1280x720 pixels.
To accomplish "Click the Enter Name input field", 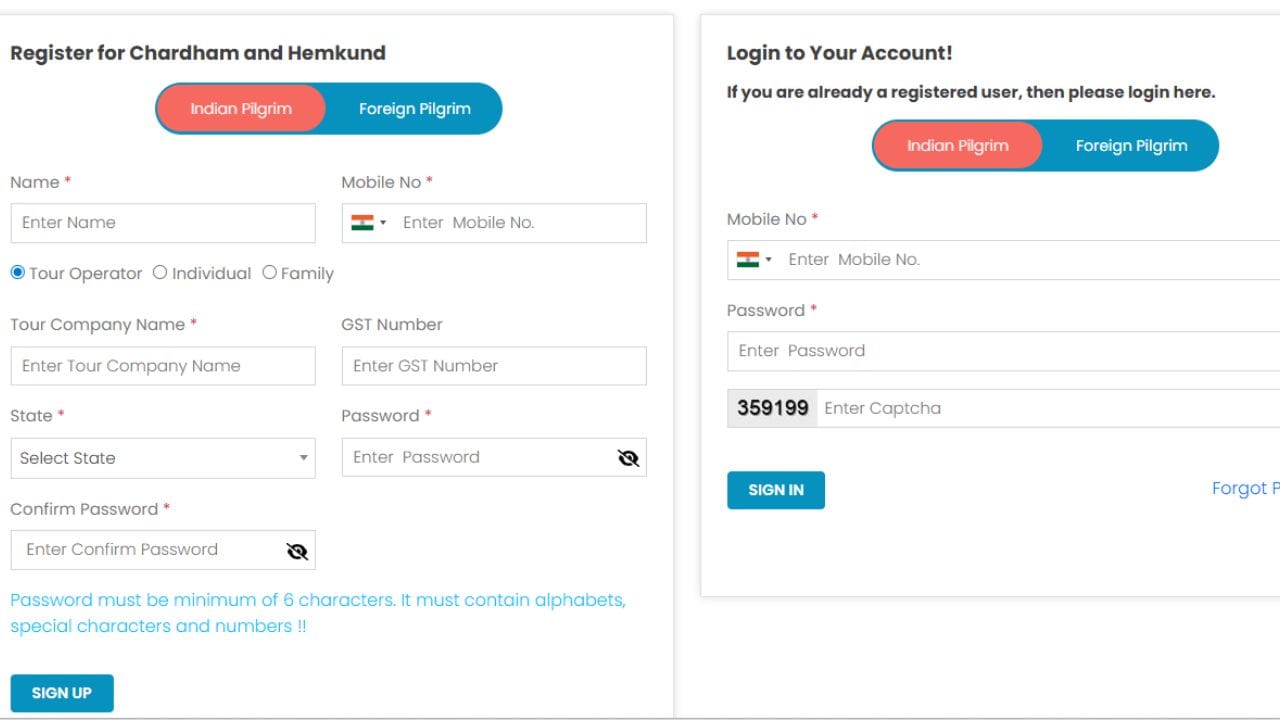I will pyautogui.click(x=163, y=223).
